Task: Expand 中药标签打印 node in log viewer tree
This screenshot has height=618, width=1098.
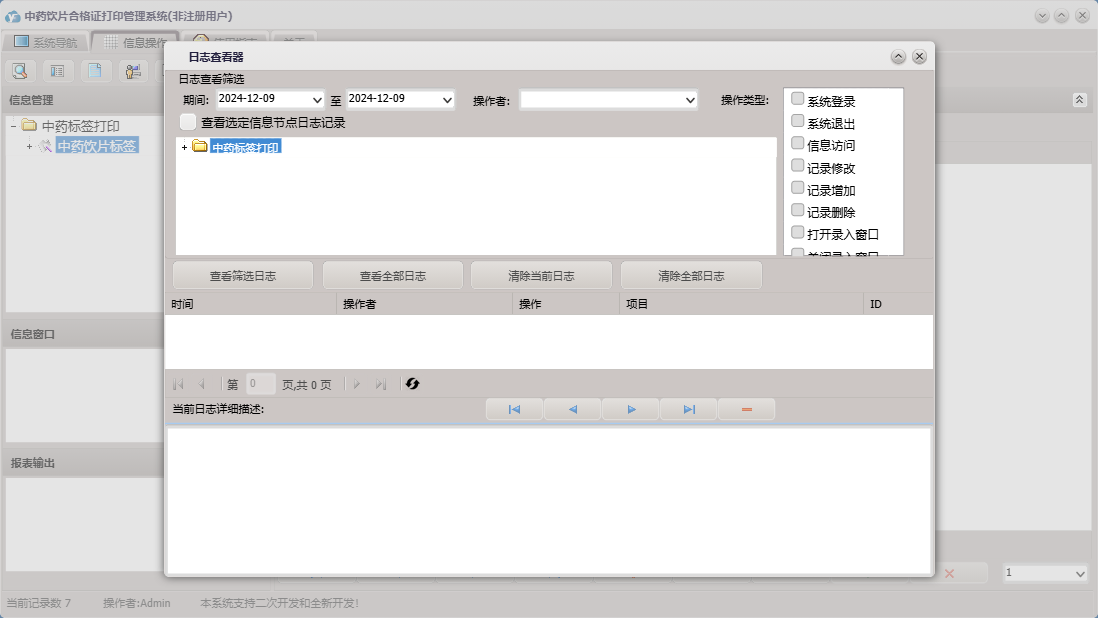Action: (184, 147)
